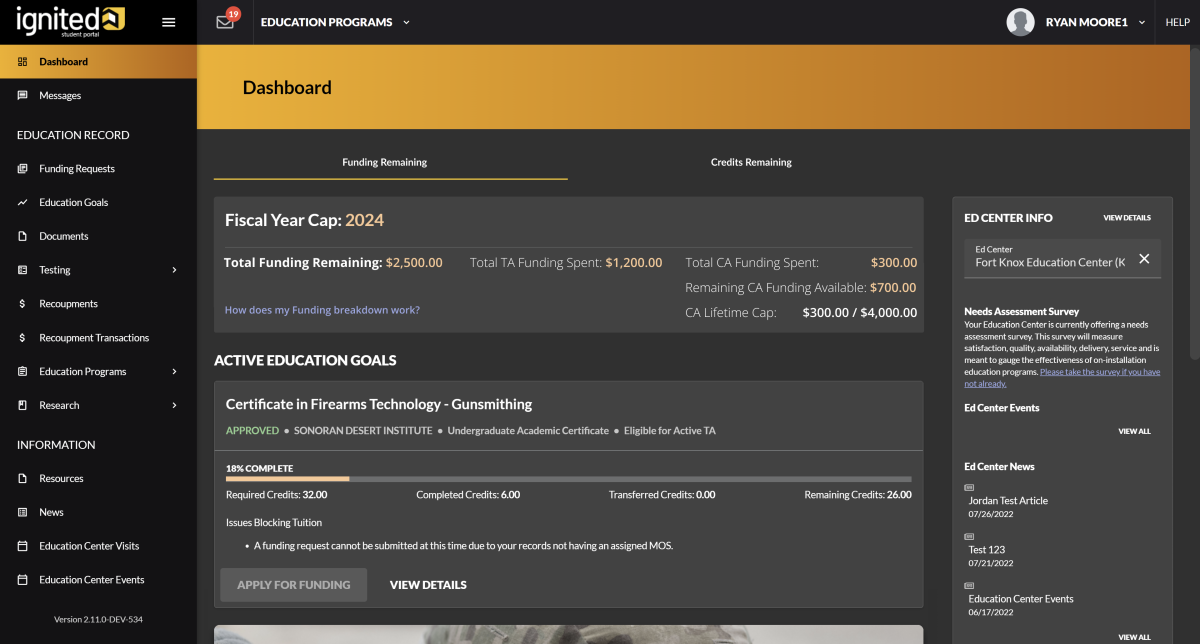Expand the Testing submenu chevron

pos(174,270)
